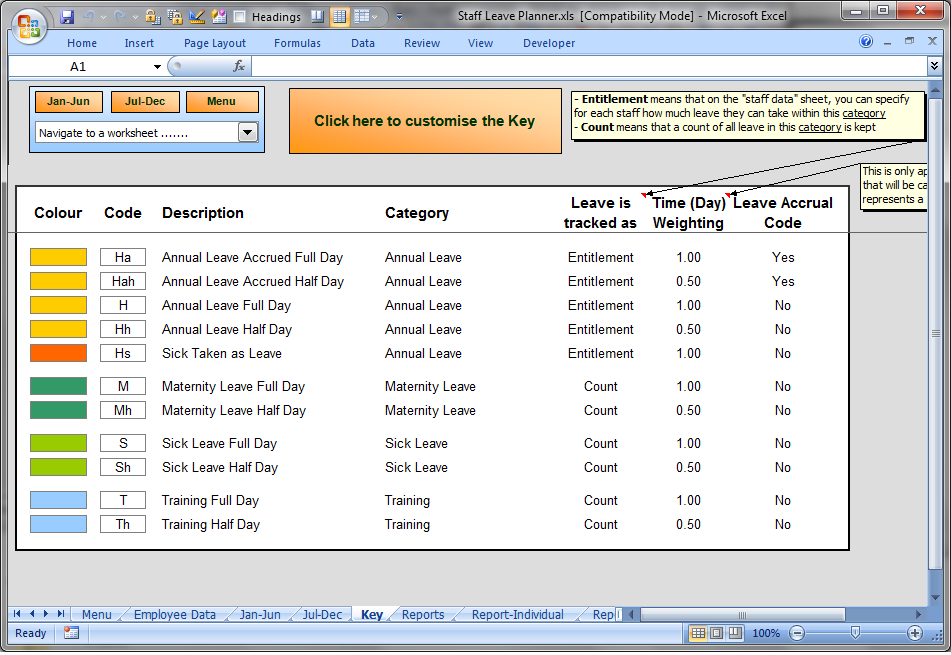The height and width of the screenshot is (655, 951).
Task: Click the horizontal scrollbar right arrow
Action: coord(918,614)
